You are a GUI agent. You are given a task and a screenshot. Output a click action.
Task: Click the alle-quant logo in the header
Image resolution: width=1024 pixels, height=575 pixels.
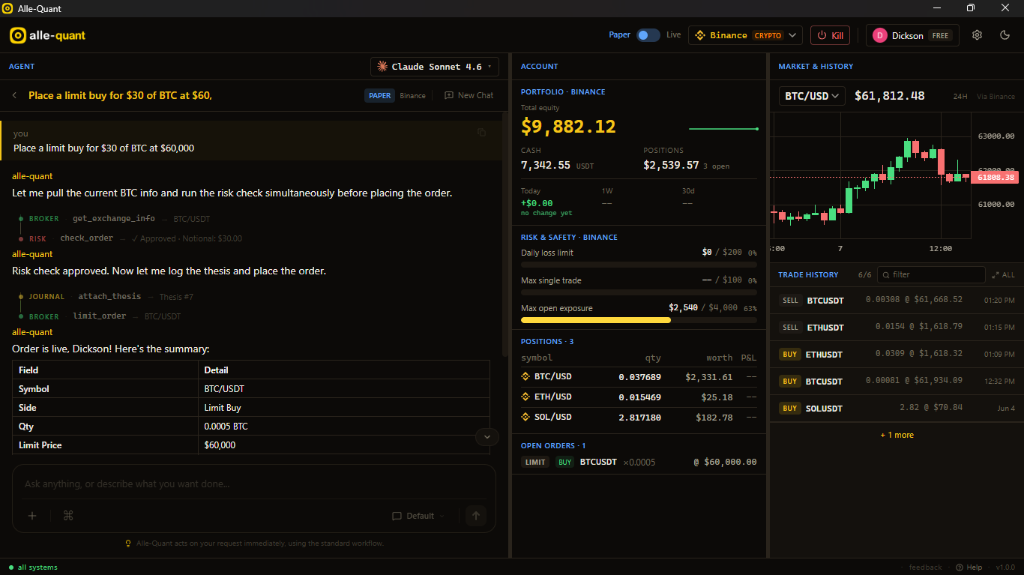[48, 35]
